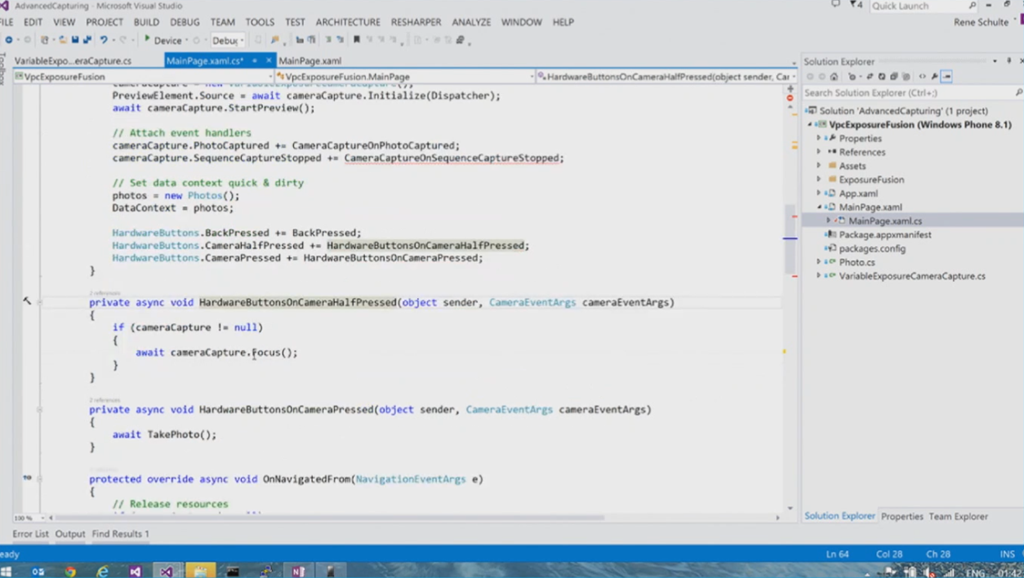Viewport: 1024px width, 578px height.
Task: Open Chrome from the Windows taskbar
Action: 70,571
